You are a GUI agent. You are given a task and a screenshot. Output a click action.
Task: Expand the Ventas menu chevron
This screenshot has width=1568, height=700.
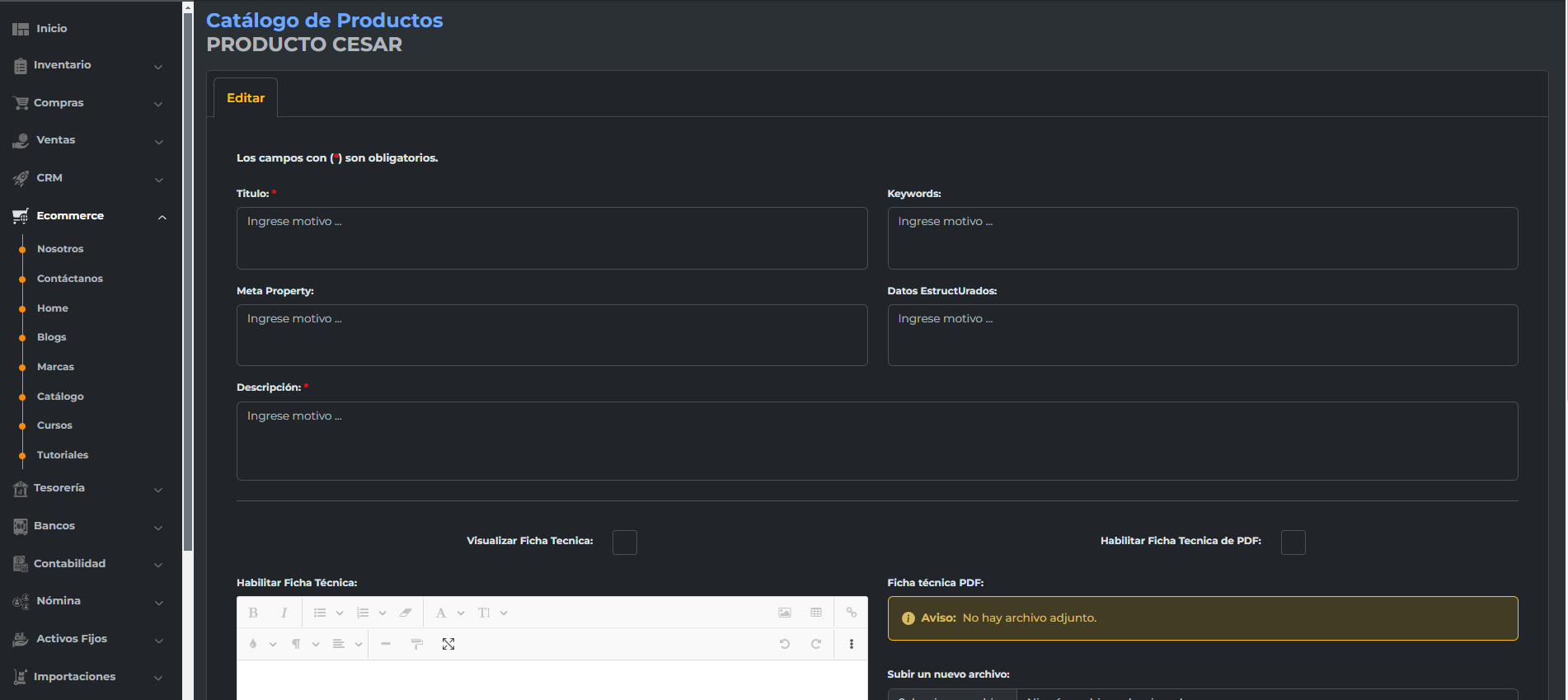click(x=158, y=142)
